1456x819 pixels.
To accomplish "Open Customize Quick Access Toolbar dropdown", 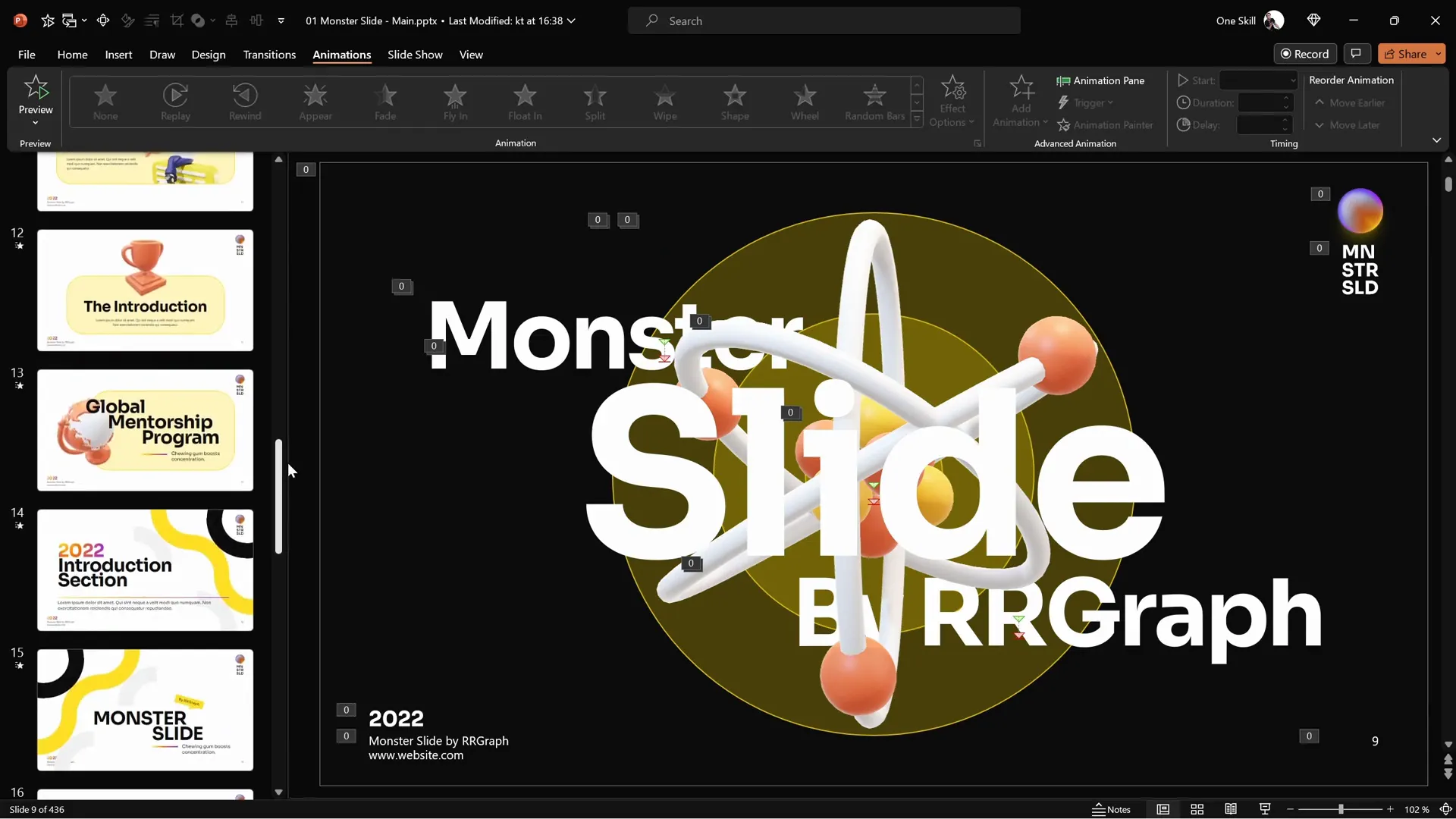I will pyautogui.click(x=281, y=20).
